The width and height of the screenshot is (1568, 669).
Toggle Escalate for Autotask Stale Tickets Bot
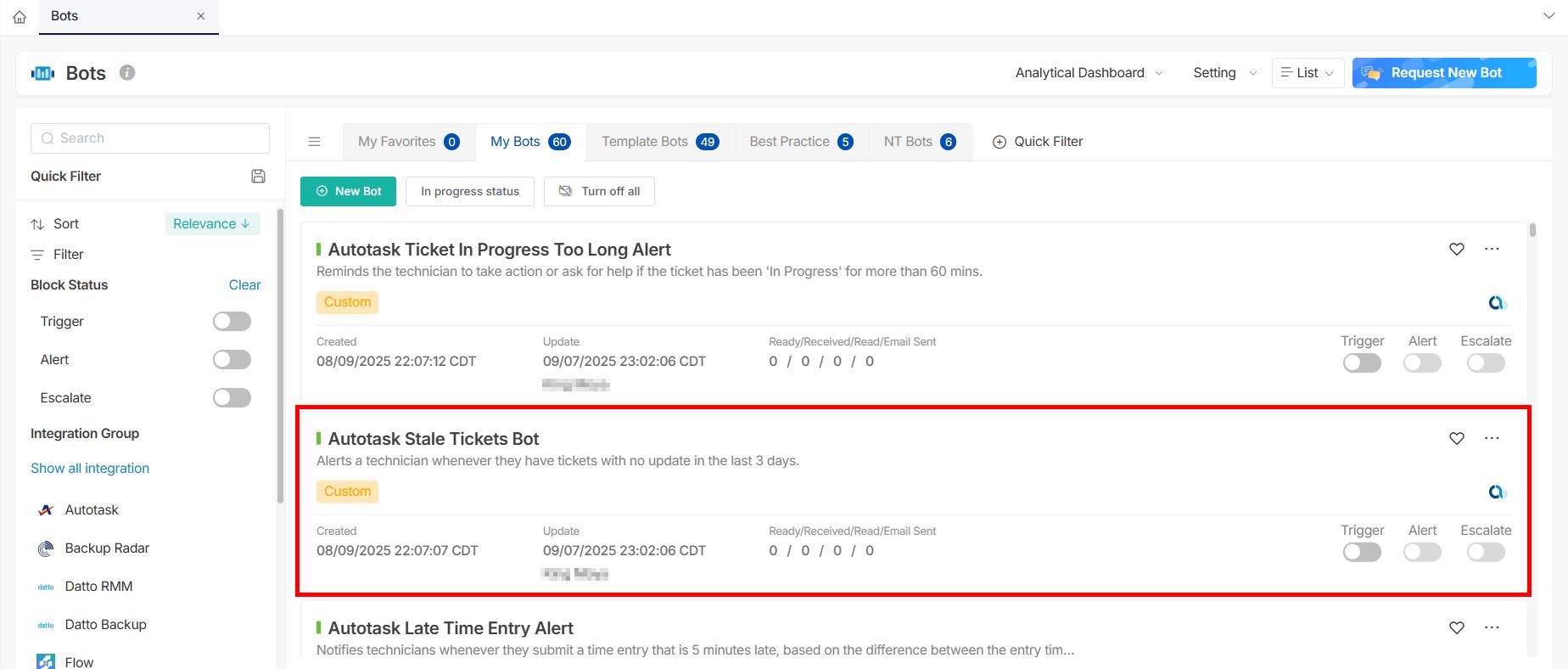tap(1486, 553)
